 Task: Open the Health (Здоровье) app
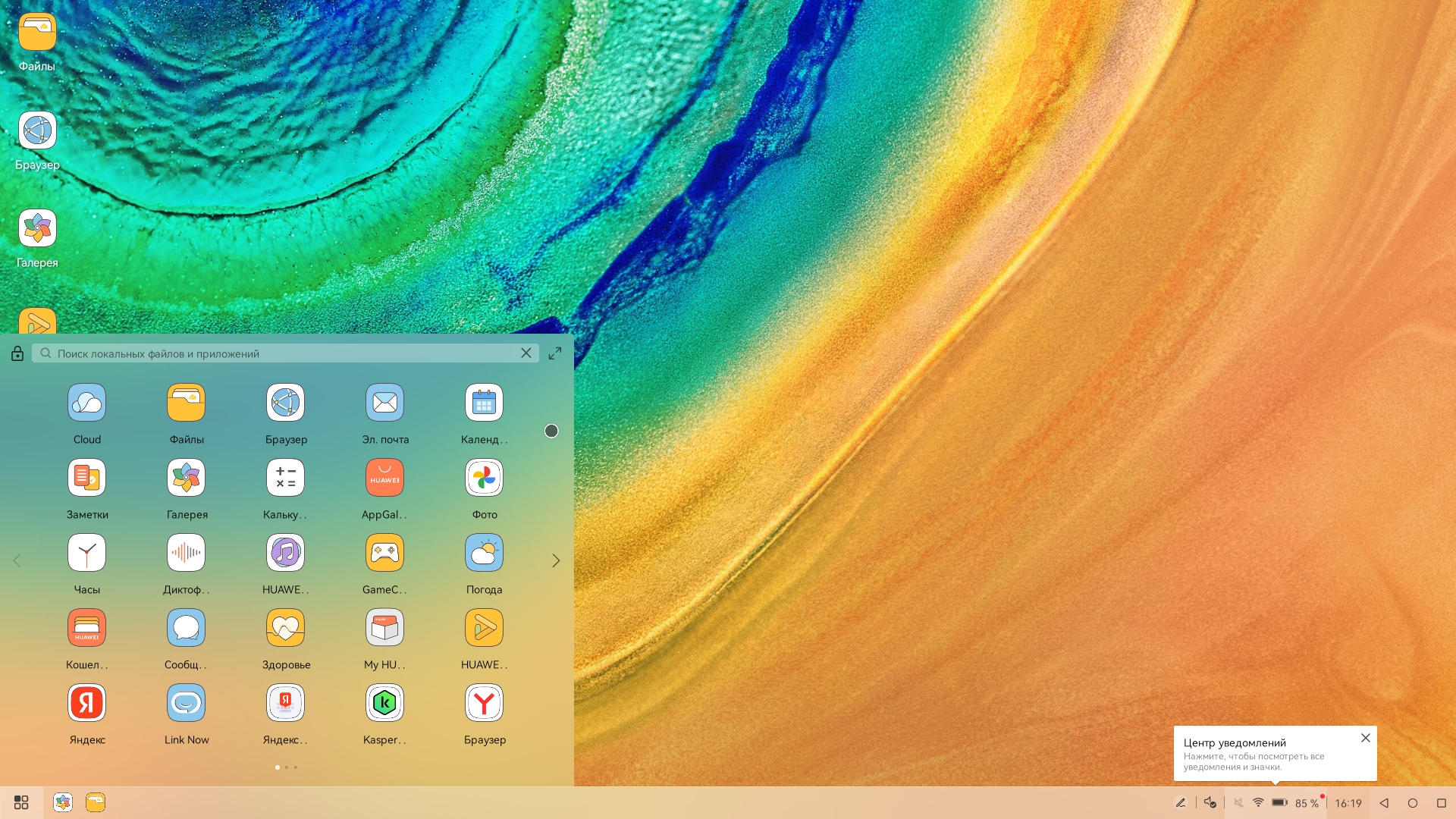pos(285,628)
